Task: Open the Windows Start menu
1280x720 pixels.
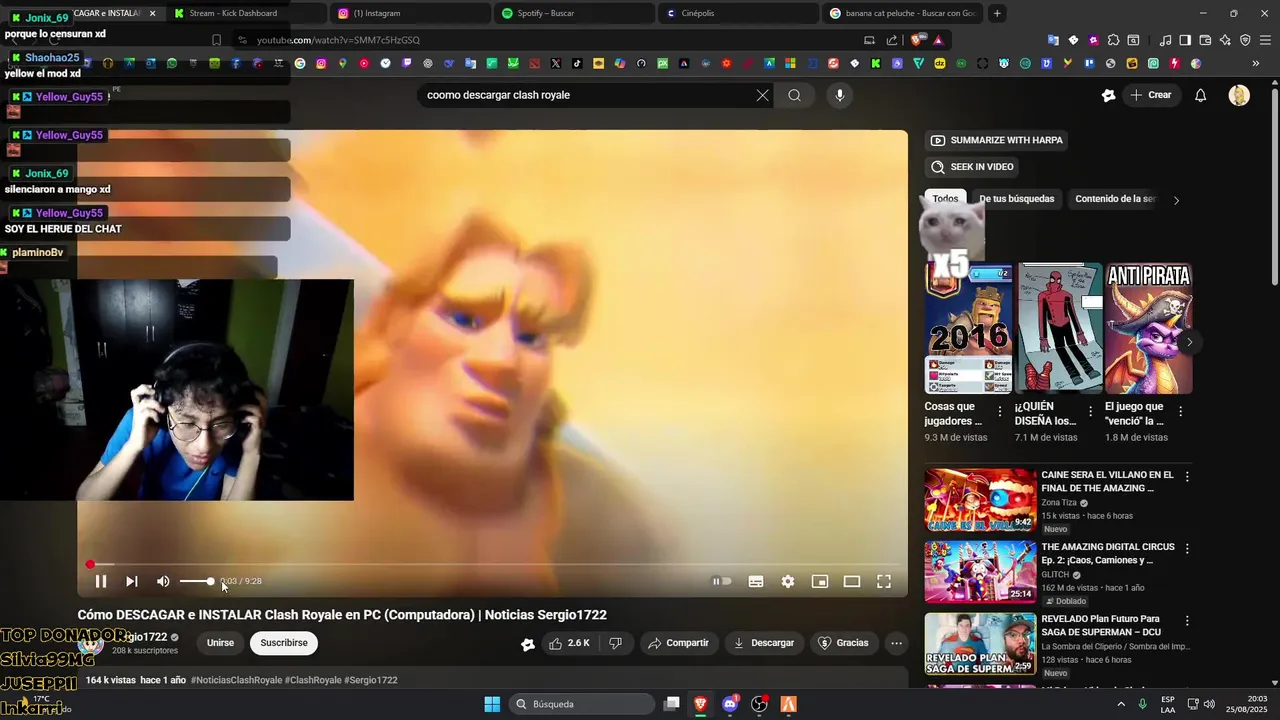Action: click(492, 704)
